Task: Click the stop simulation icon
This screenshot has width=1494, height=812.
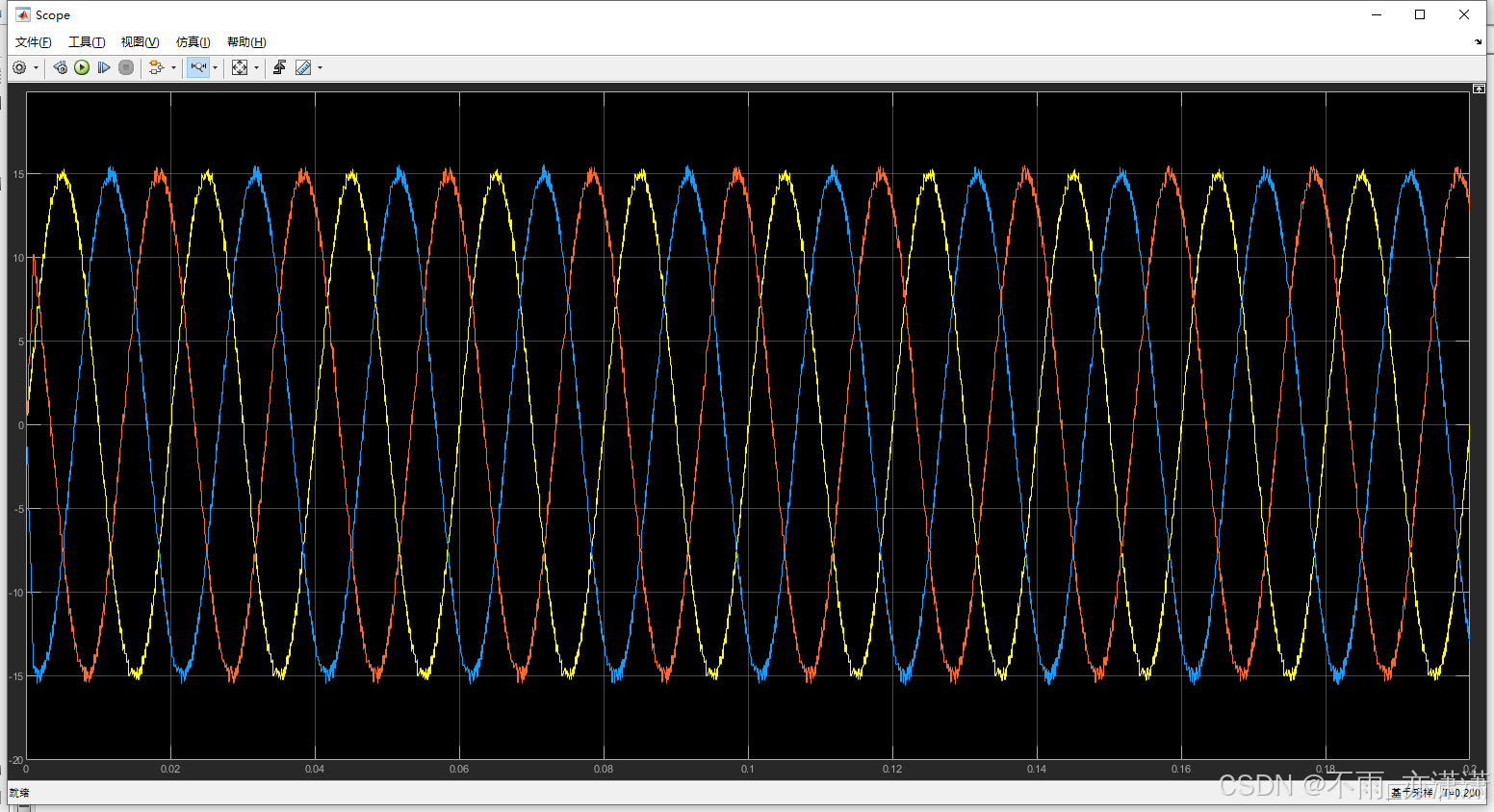Action: coord(126,67)
